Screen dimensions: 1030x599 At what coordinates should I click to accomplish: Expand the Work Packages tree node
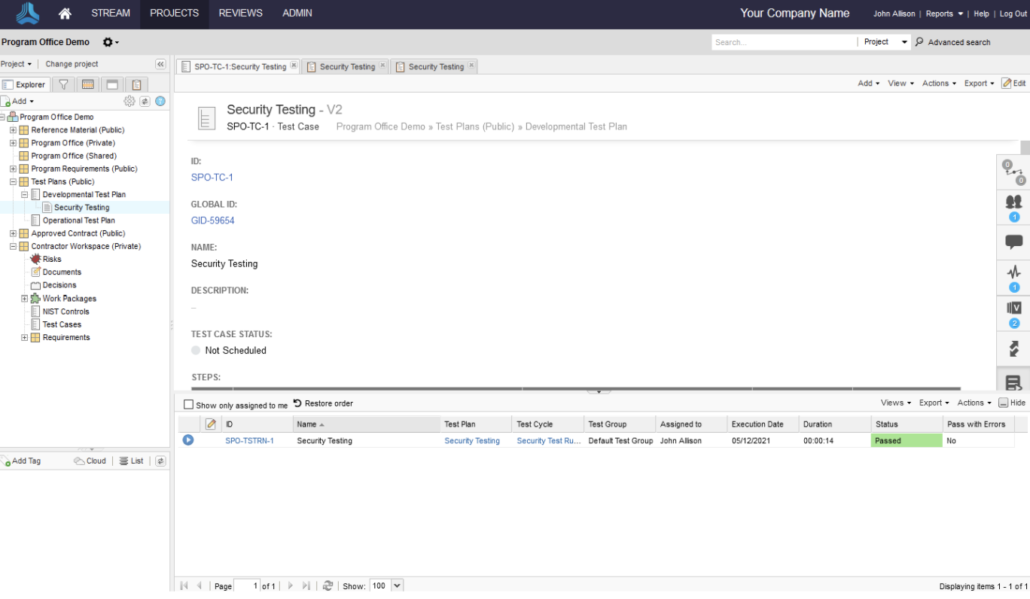click(23, 298)
